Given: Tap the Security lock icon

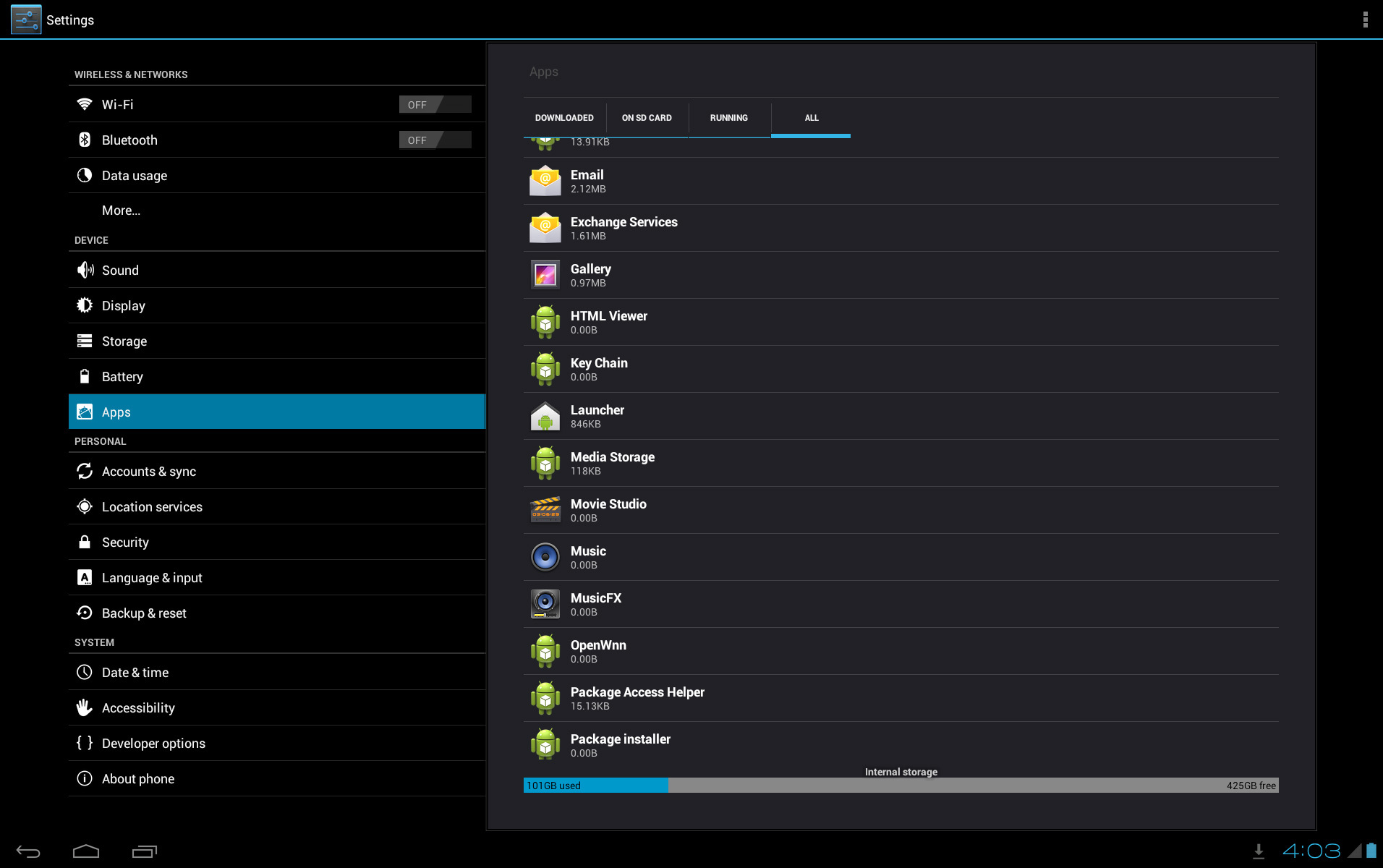Looking at the screenshot, I should coord(85,542).
